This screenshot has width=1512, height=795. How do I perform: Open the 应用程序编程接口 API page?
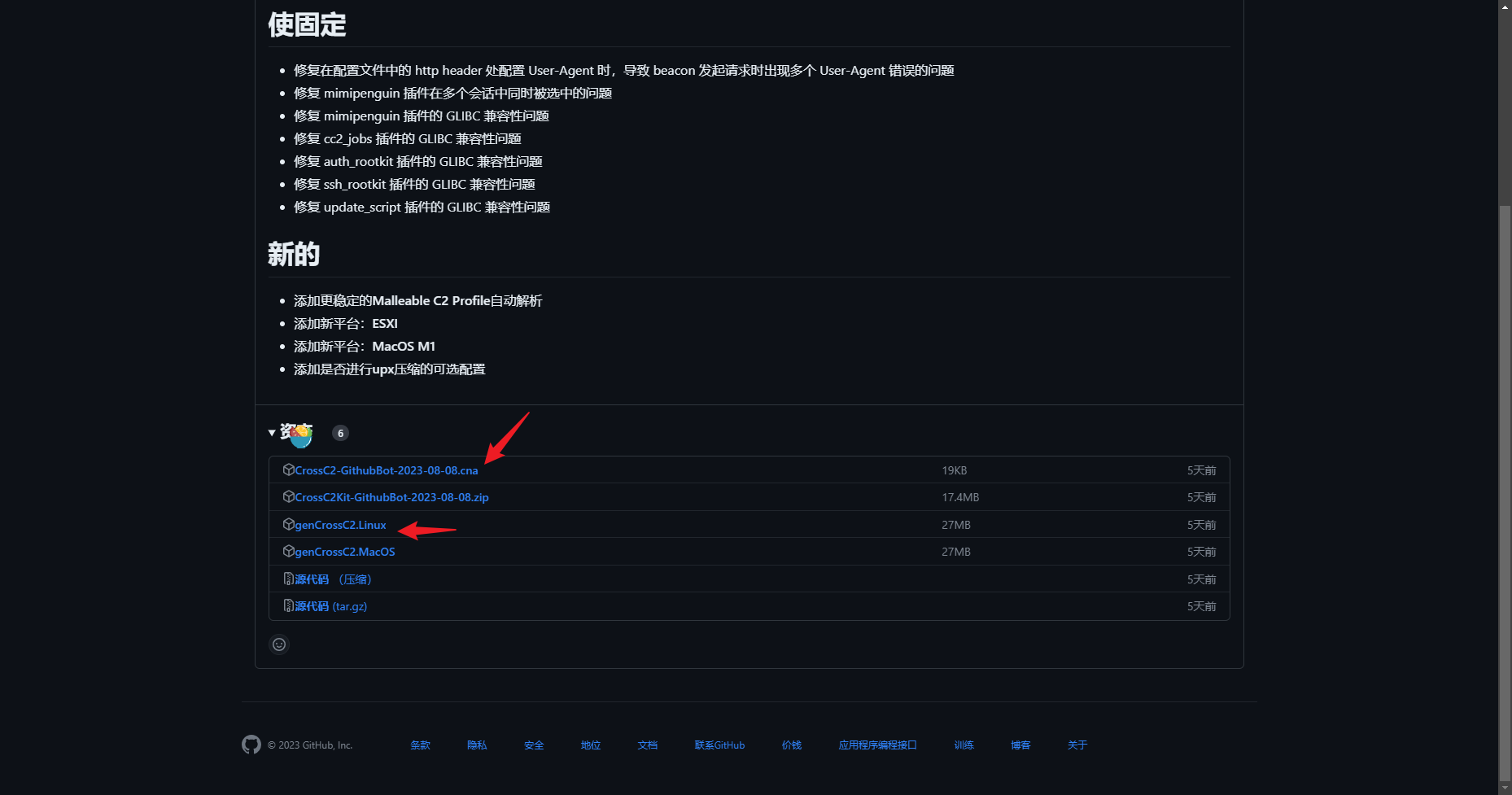[x=876, y=745]
